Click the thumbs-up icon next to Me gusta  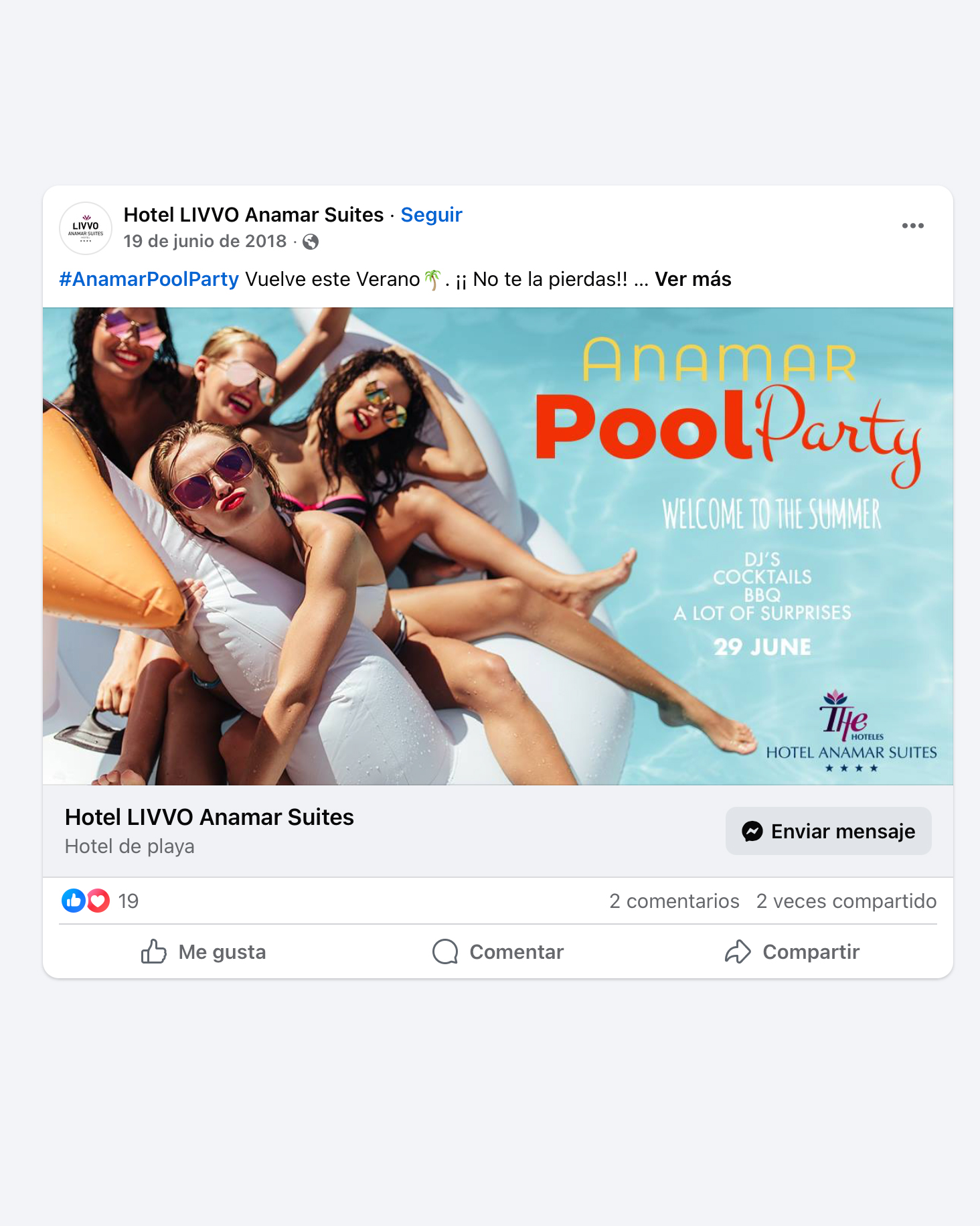154,951
